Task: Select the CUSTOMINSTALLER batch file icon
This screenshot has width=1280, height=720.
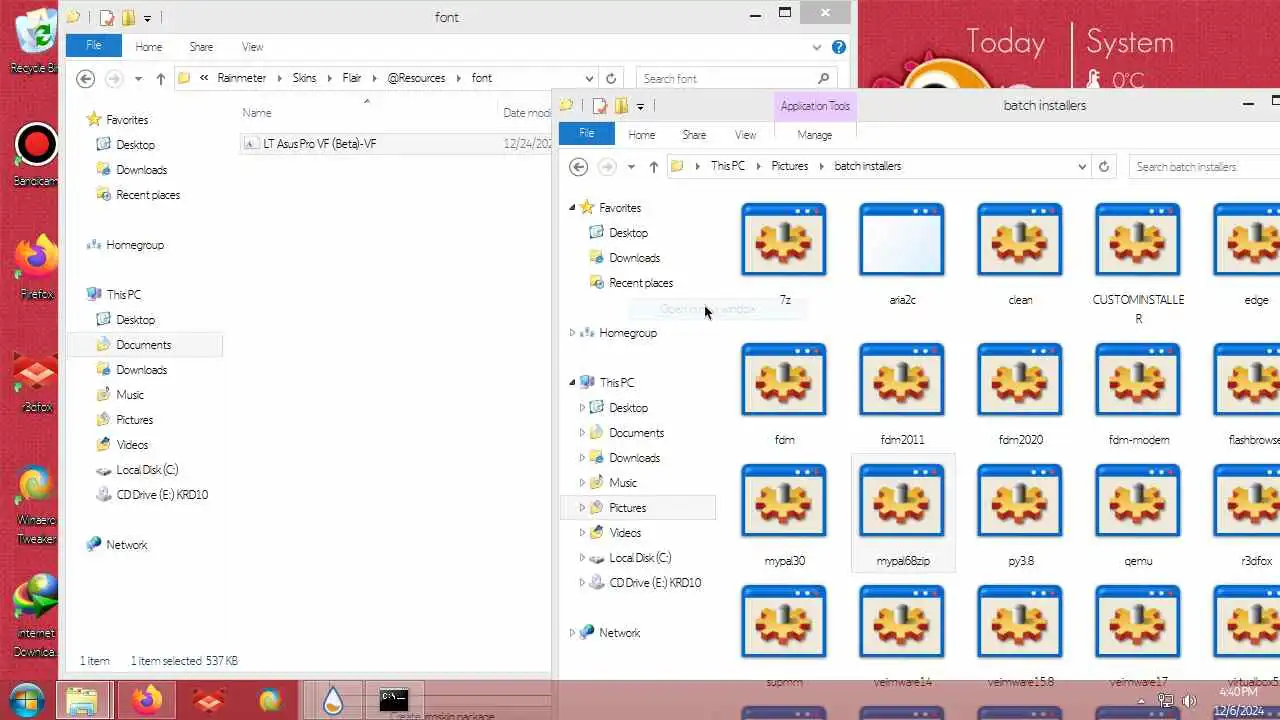Action: (1138, 240)
